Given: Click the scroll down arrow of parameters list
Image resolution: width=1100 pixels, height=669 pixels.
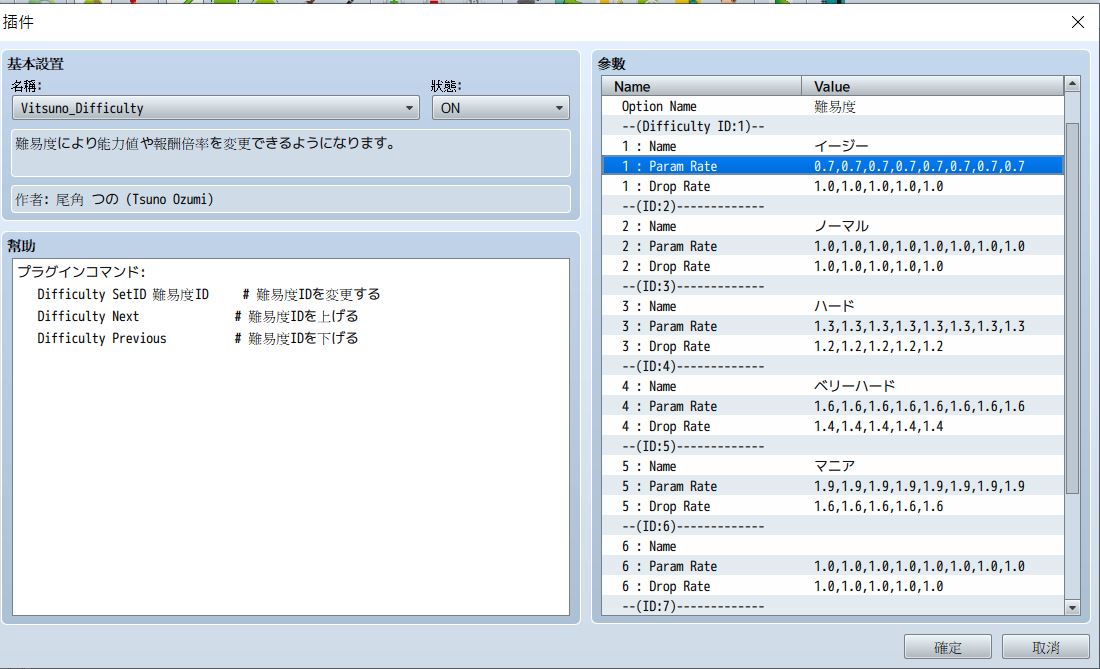Looking at the screenshot, I should (x=1072, y=608).
